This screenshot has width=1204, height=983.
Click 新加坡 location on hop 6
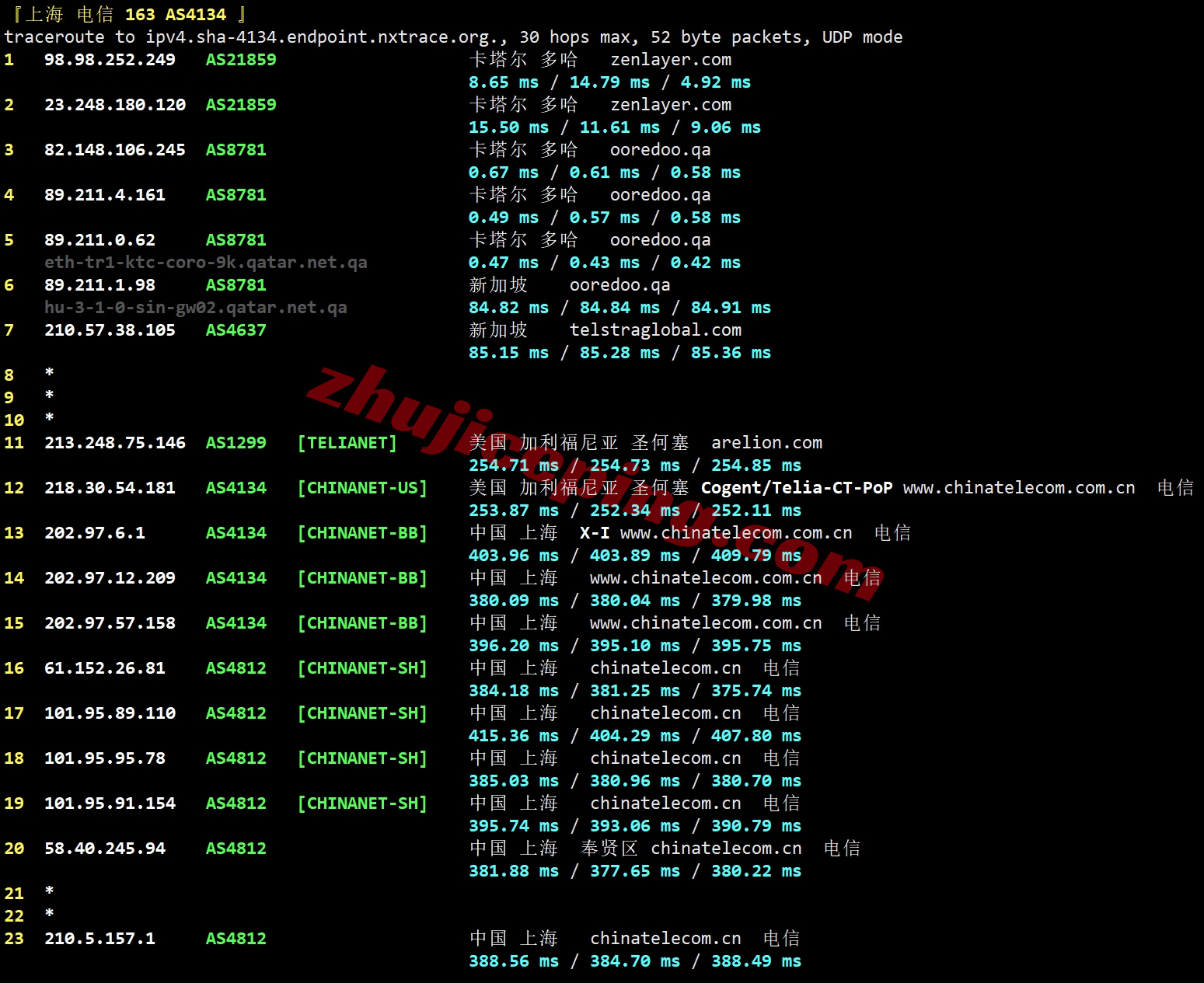pyautogui.click(x=498, y=285)
